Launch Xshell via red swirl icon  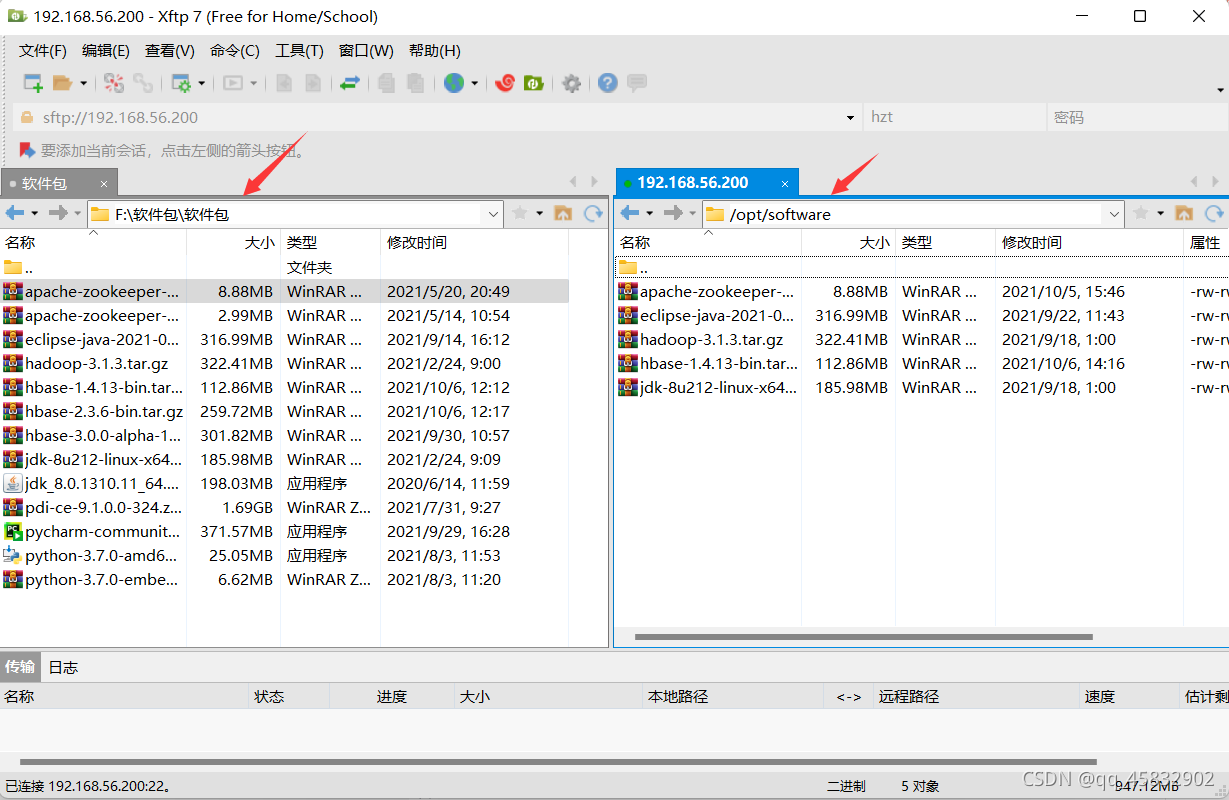click(505, 83)
